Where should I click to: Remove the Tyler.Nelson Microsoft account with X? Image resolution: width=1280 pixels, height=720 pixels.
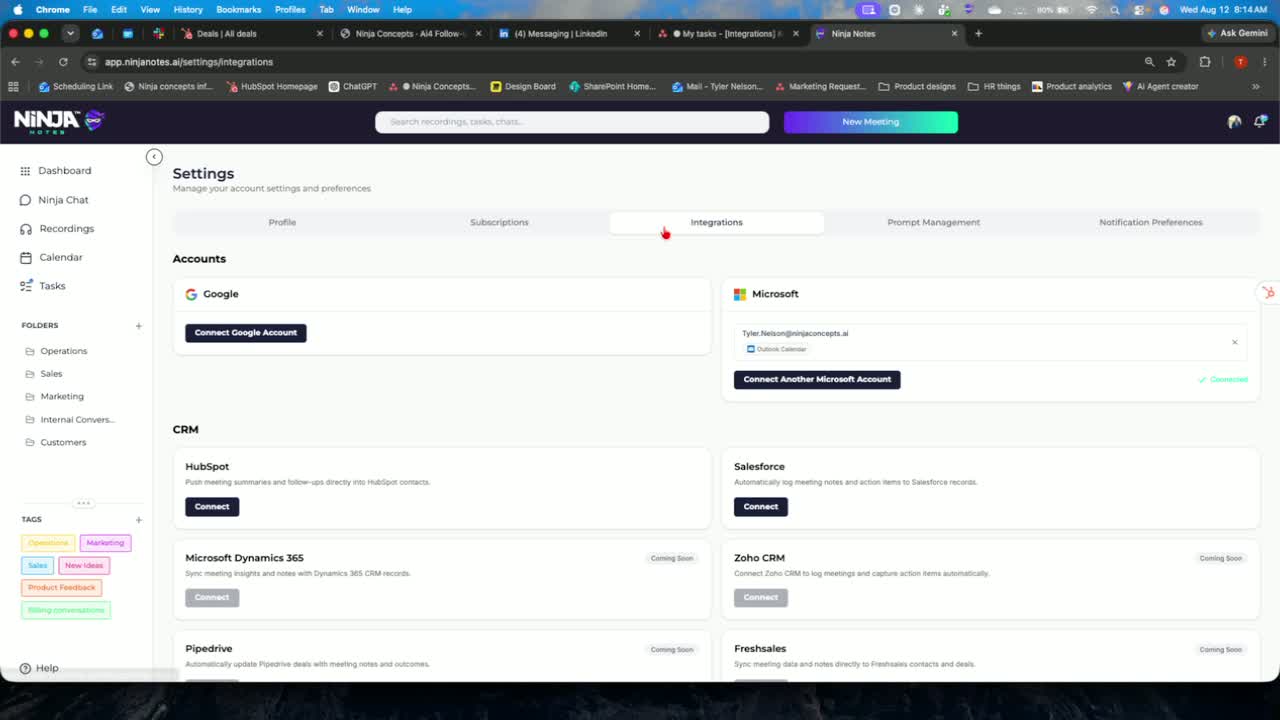[1234, 342]
